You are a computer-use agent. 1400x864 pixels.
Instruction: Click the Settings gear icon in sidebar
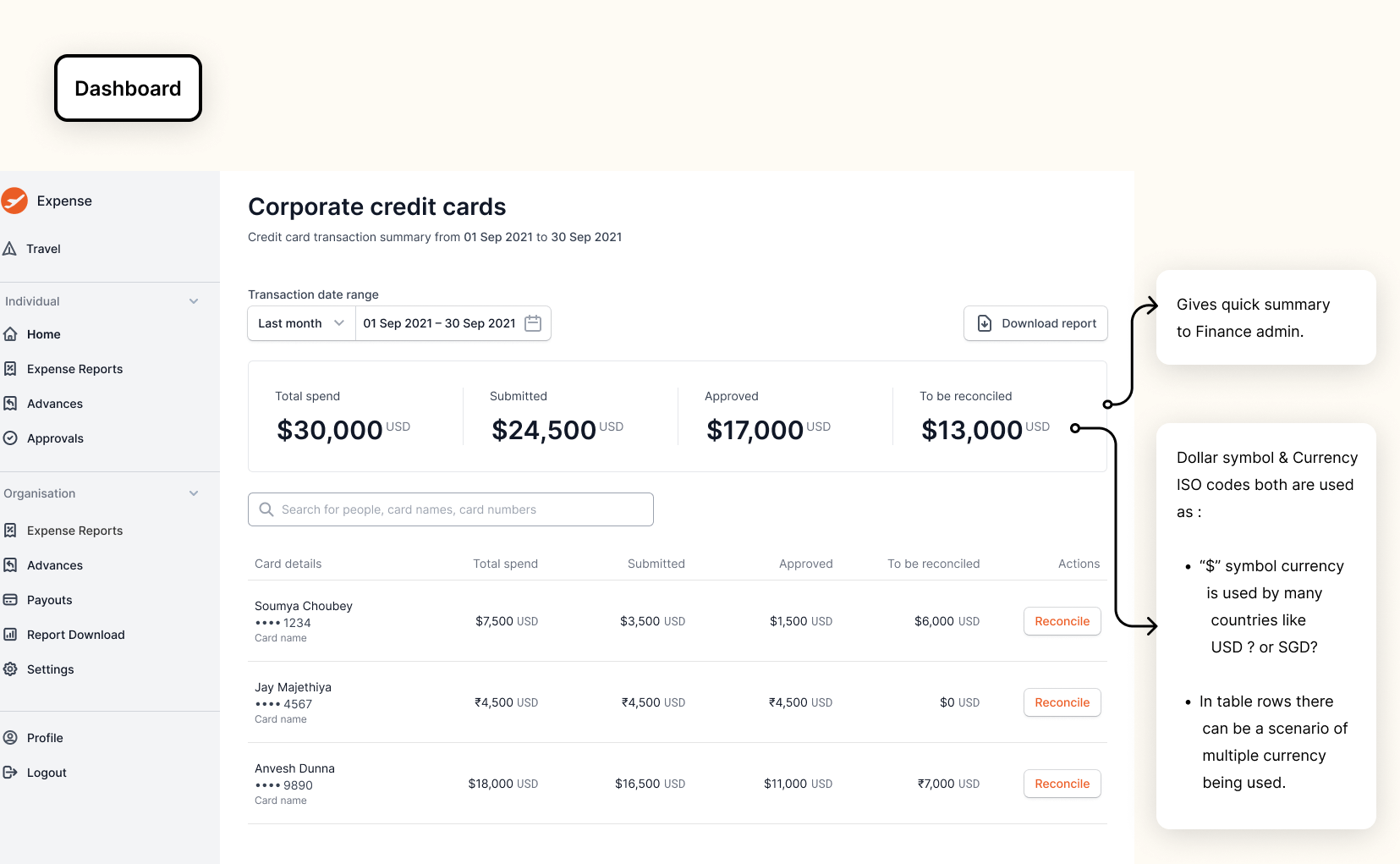[x=10, y=669]
